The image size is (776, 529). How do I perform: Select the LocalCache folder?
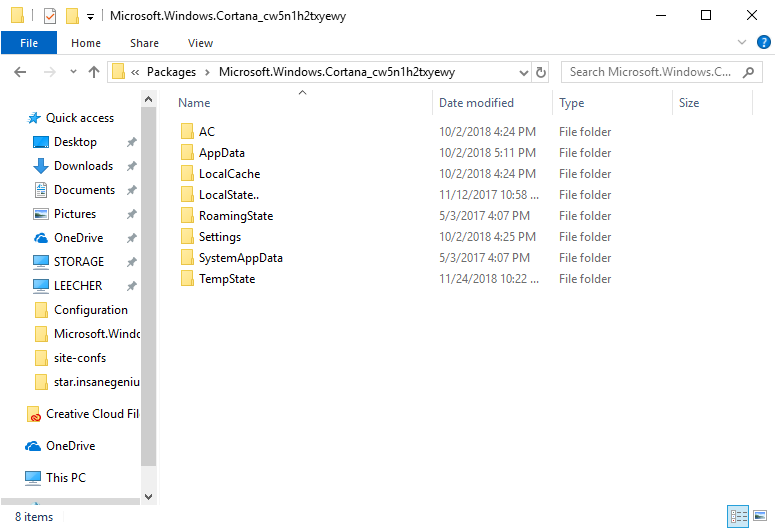point(229,174)
